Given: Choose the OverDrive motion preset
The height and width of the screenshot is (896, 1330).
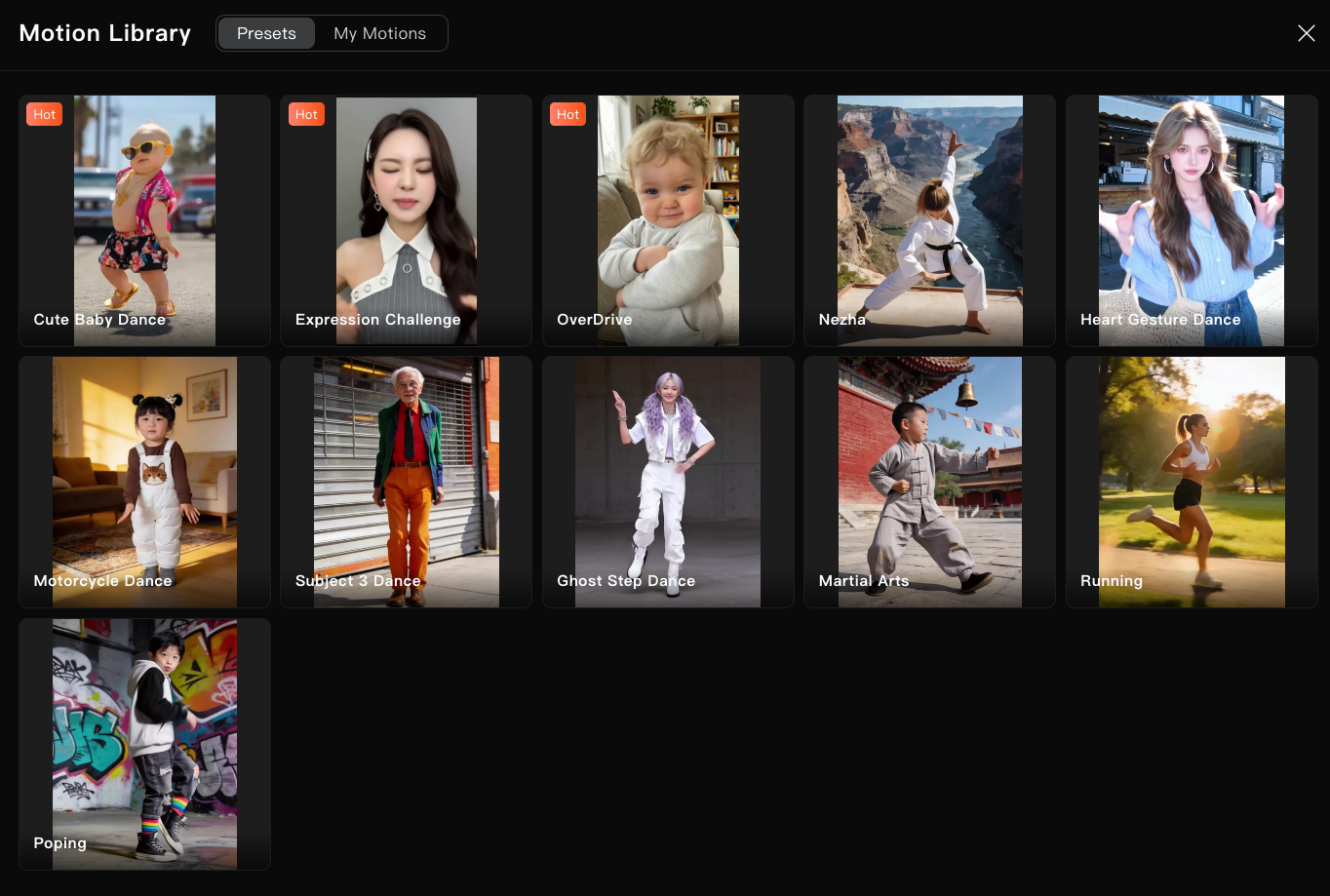Looking at the screenshot, I should [x=667, y=220].
